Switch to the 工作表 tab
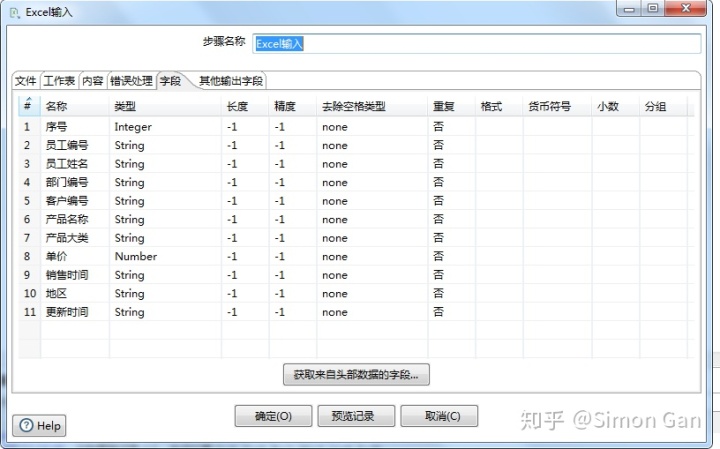 59,81
